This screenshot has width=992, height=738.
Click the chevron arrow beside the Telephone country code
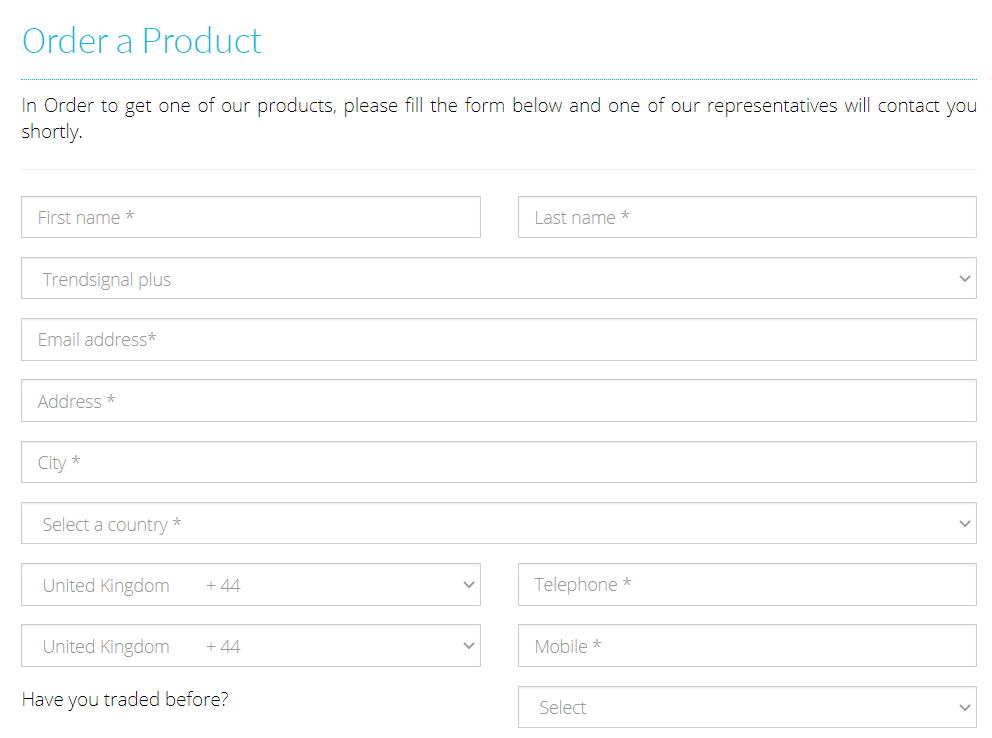point(468,585)
